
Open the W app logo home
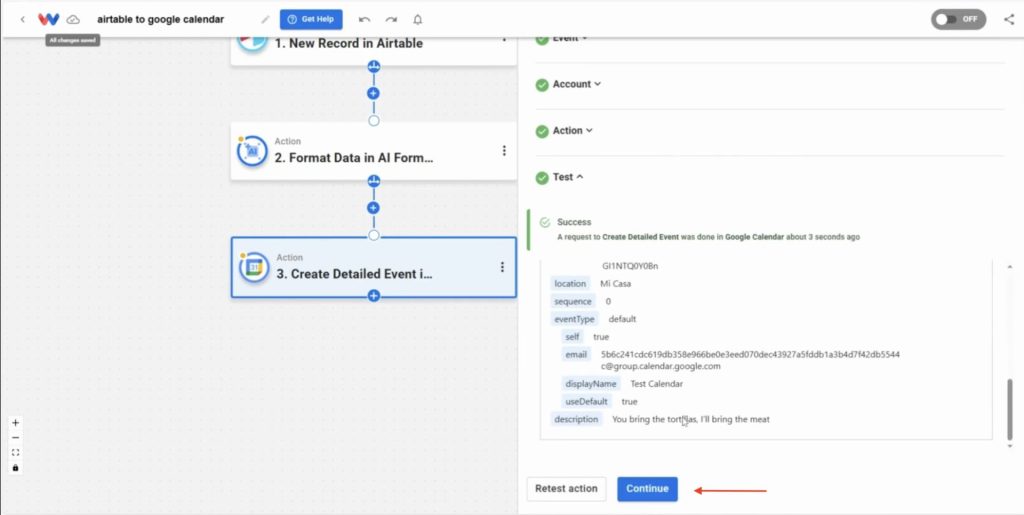pos(48,20)
